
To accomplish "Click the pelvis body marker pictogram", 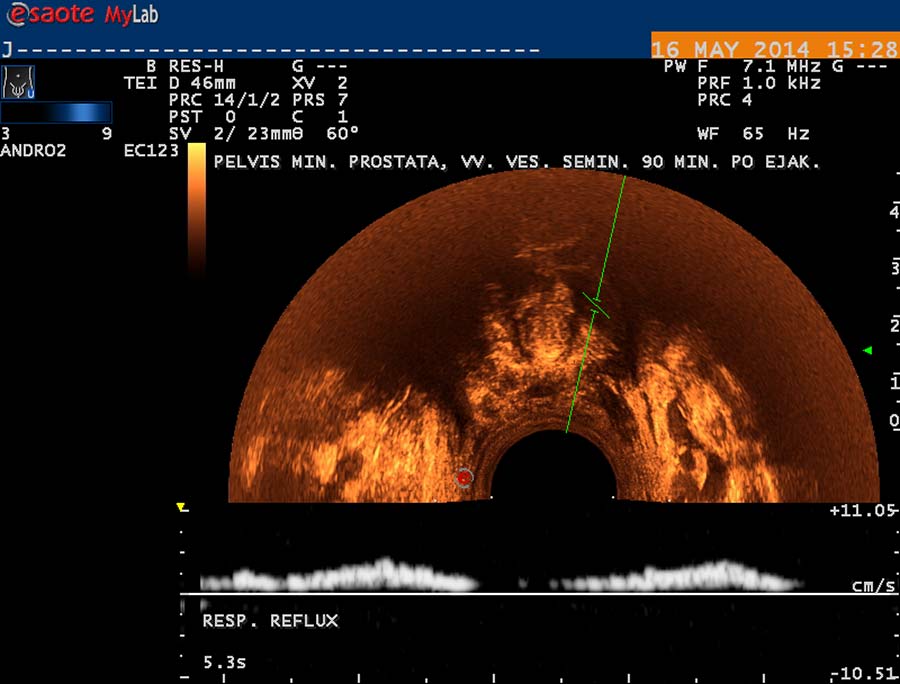I will point(19,81).
